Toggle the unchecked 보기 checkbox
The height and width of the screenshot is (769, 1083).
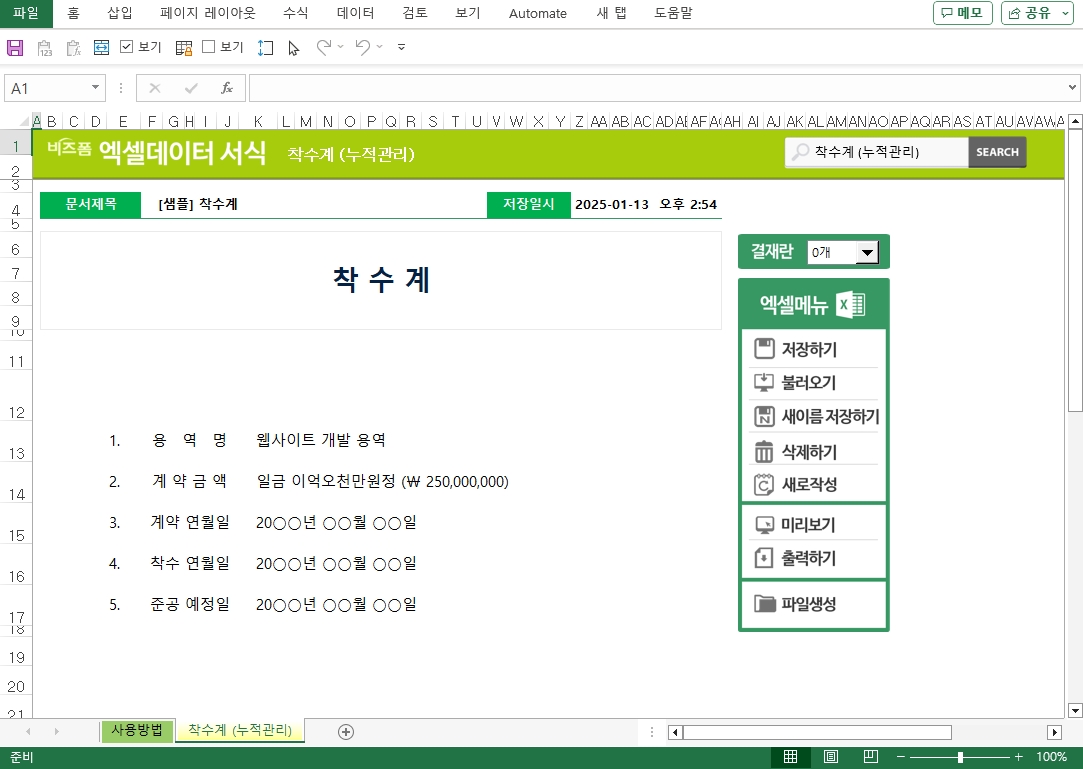[x=209, y=47]
